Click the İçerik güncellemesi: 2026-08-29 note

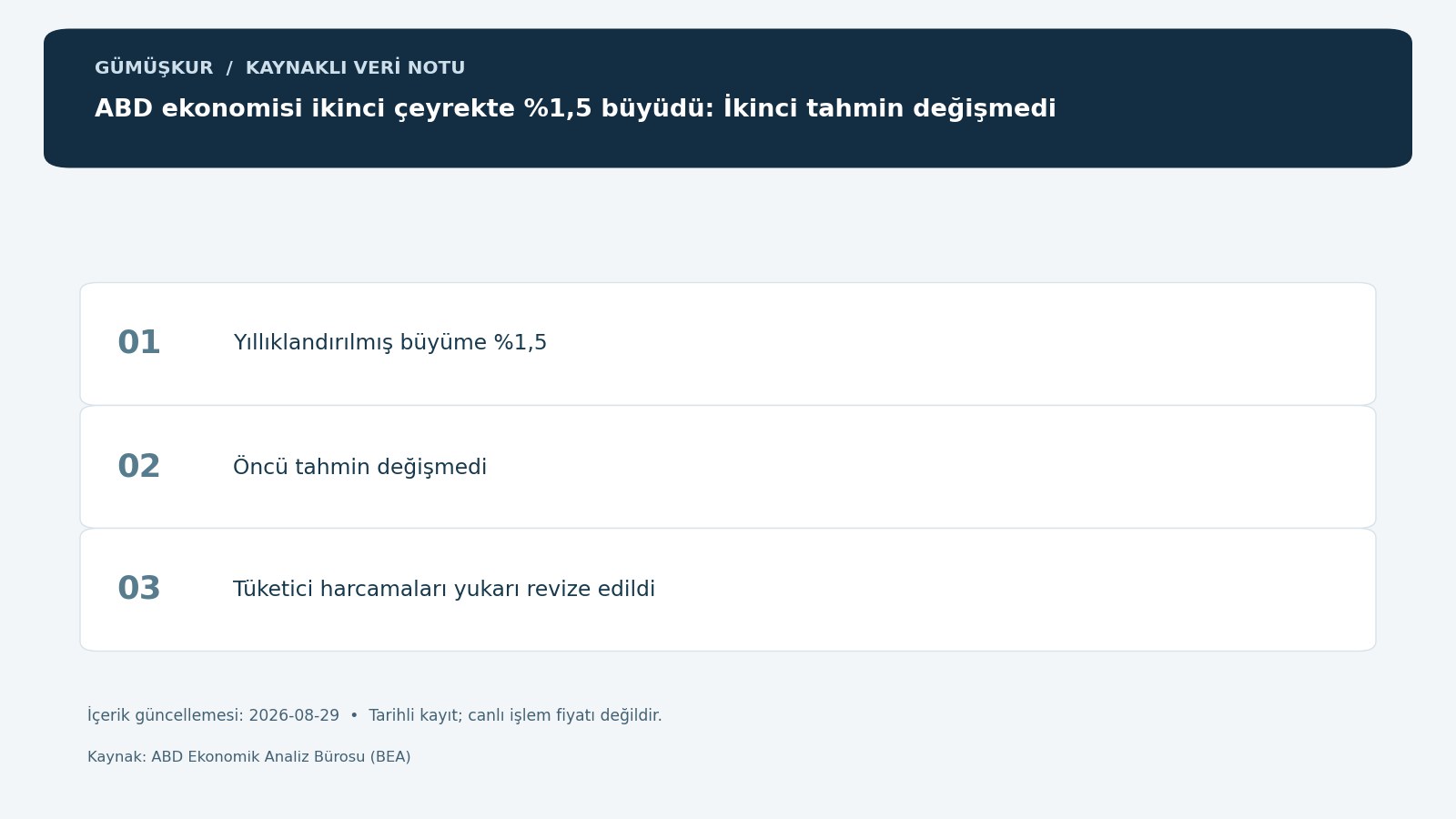[x=375, y=715]
